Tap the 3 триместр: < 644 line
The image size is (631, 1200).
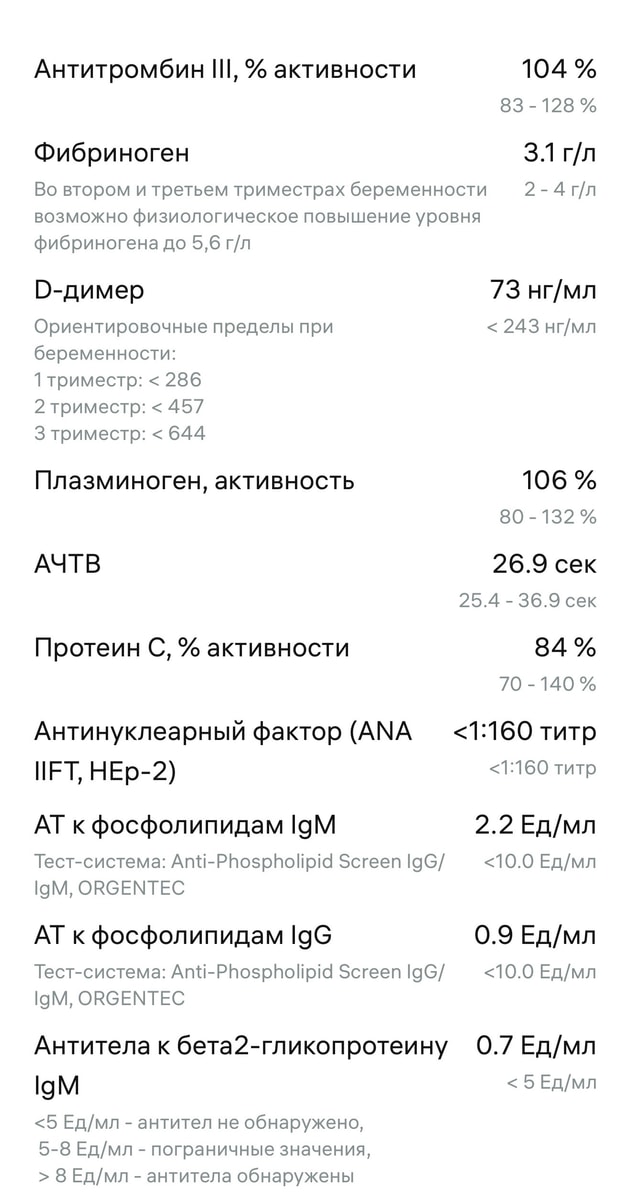pyautogui.click(x=120, y=434)
